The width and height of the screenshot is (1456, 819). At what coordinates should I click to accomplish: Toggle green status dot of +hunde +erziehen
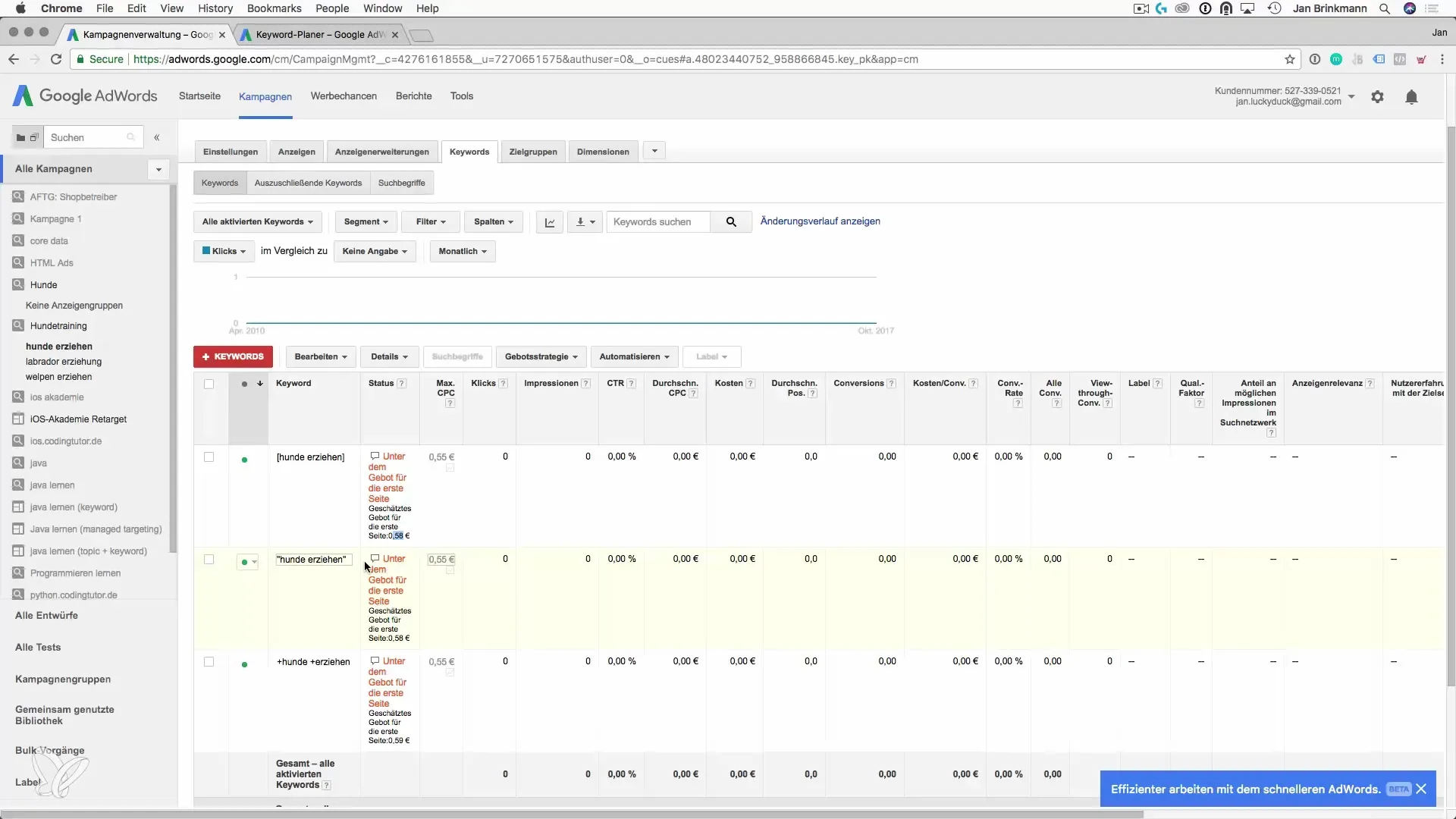244,664
